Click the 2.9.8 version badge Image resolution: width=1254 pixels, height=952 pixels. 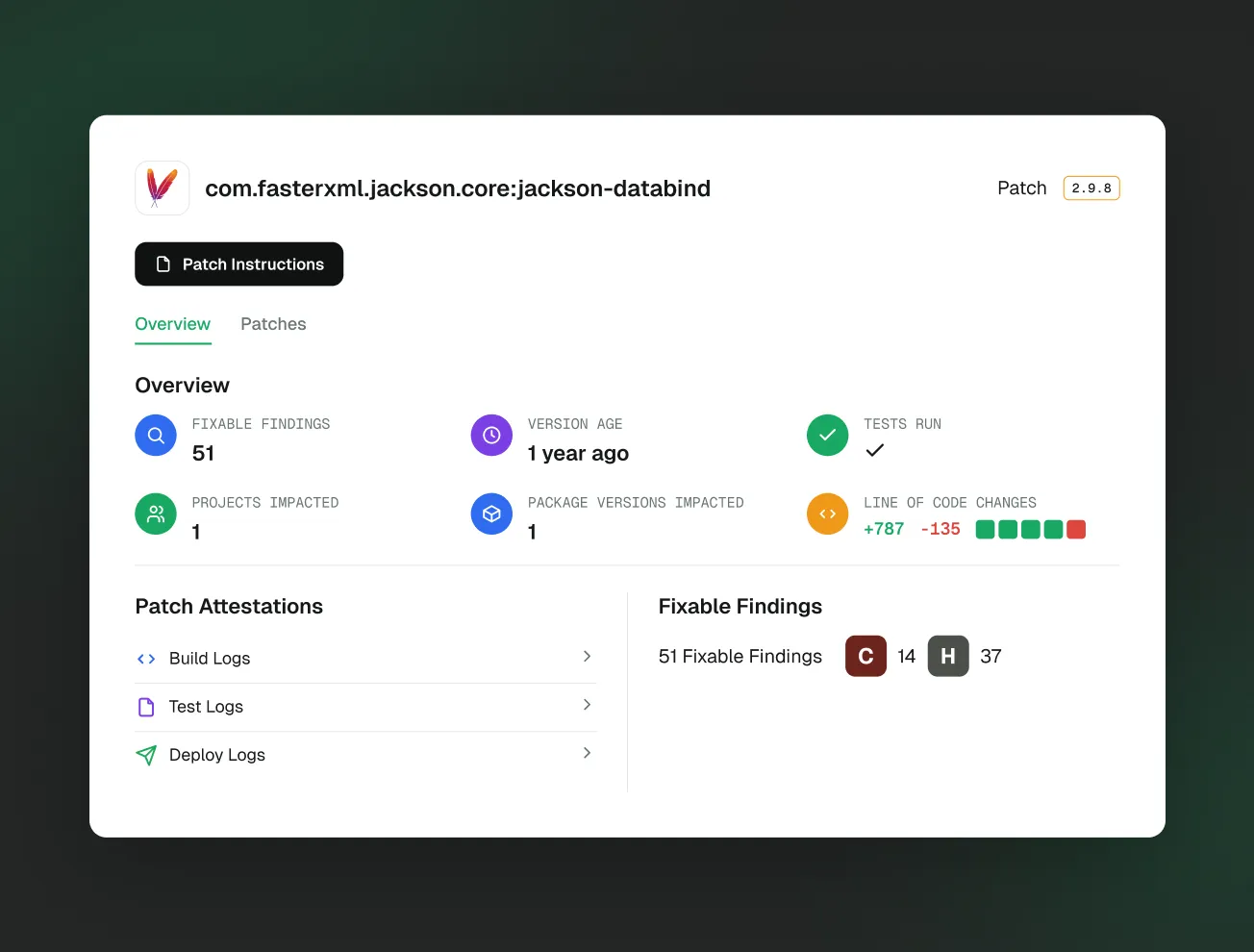tap(1091, 188)
